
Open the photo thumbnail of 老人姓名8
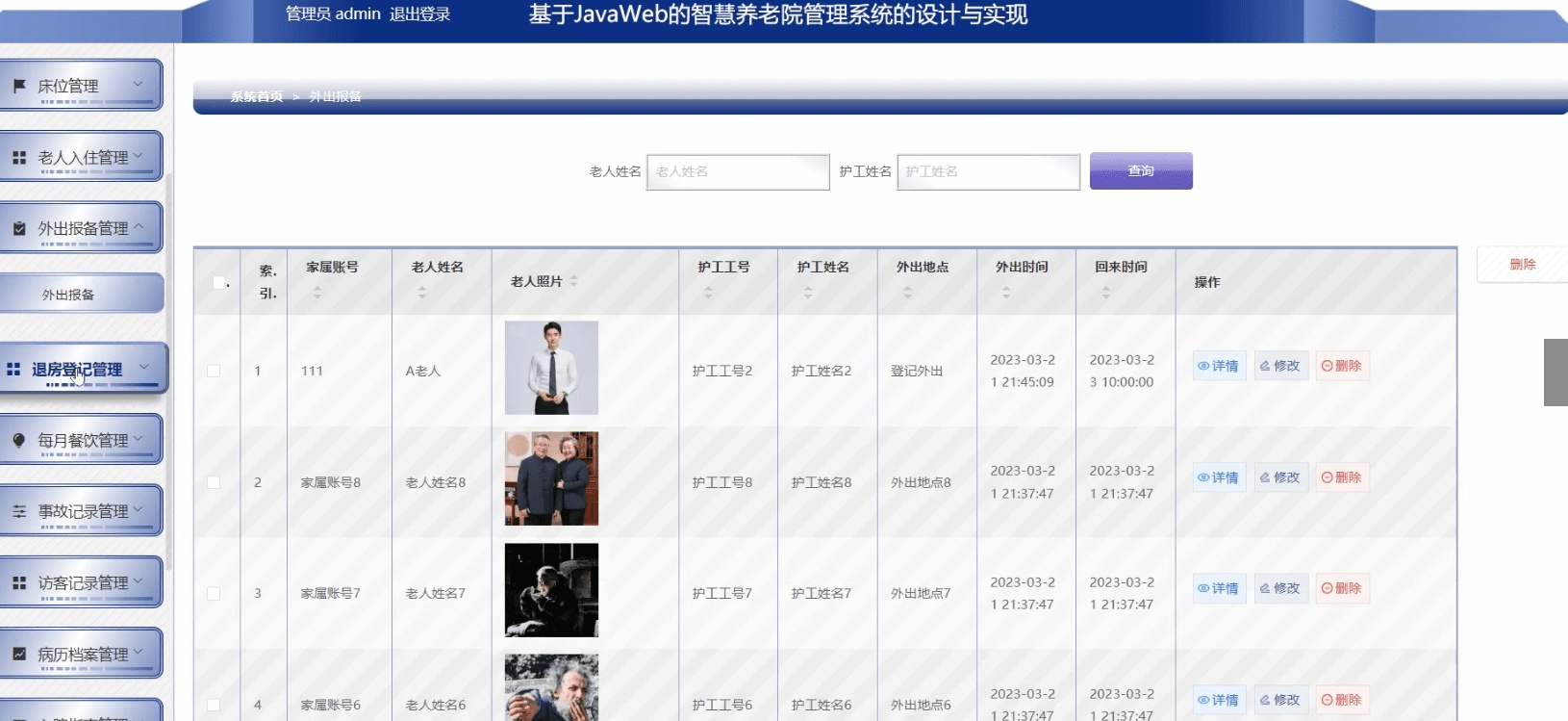point(551,478)
